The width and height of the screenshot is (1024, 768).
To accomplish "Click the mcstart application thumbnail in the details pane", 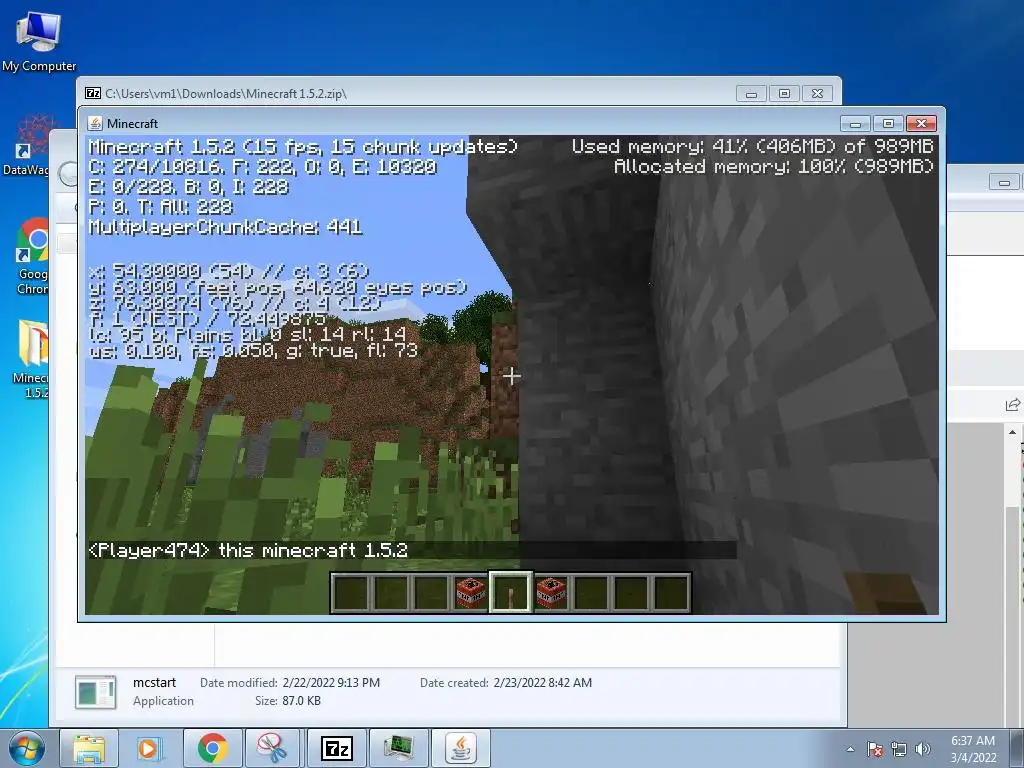I will (95, 692).
